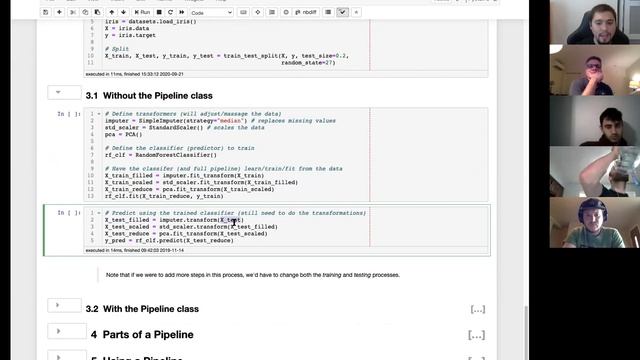The height and width of the screenshot is (360, 640).
Task: Click the diamond-shaped toolbar icon
Action: (x=258, y=12)
